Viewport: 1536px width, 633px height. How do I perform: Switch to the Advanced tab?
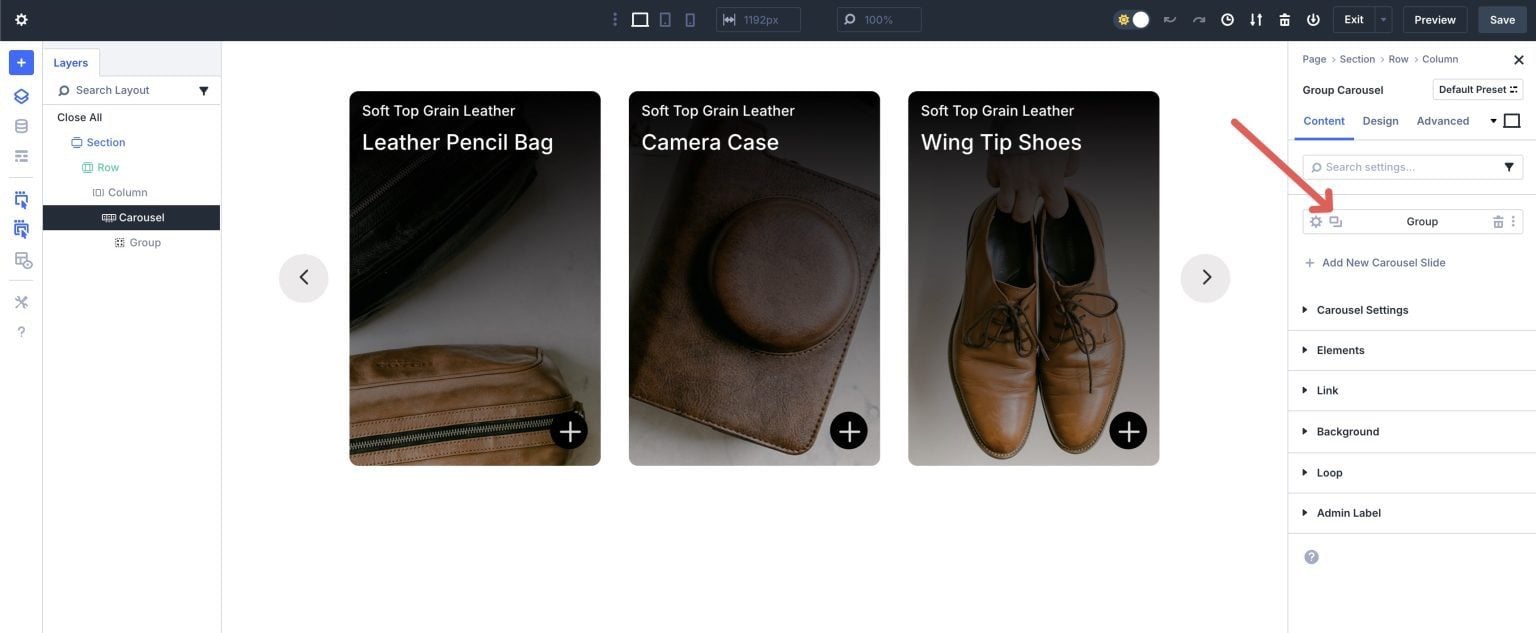pos(1443,121)
